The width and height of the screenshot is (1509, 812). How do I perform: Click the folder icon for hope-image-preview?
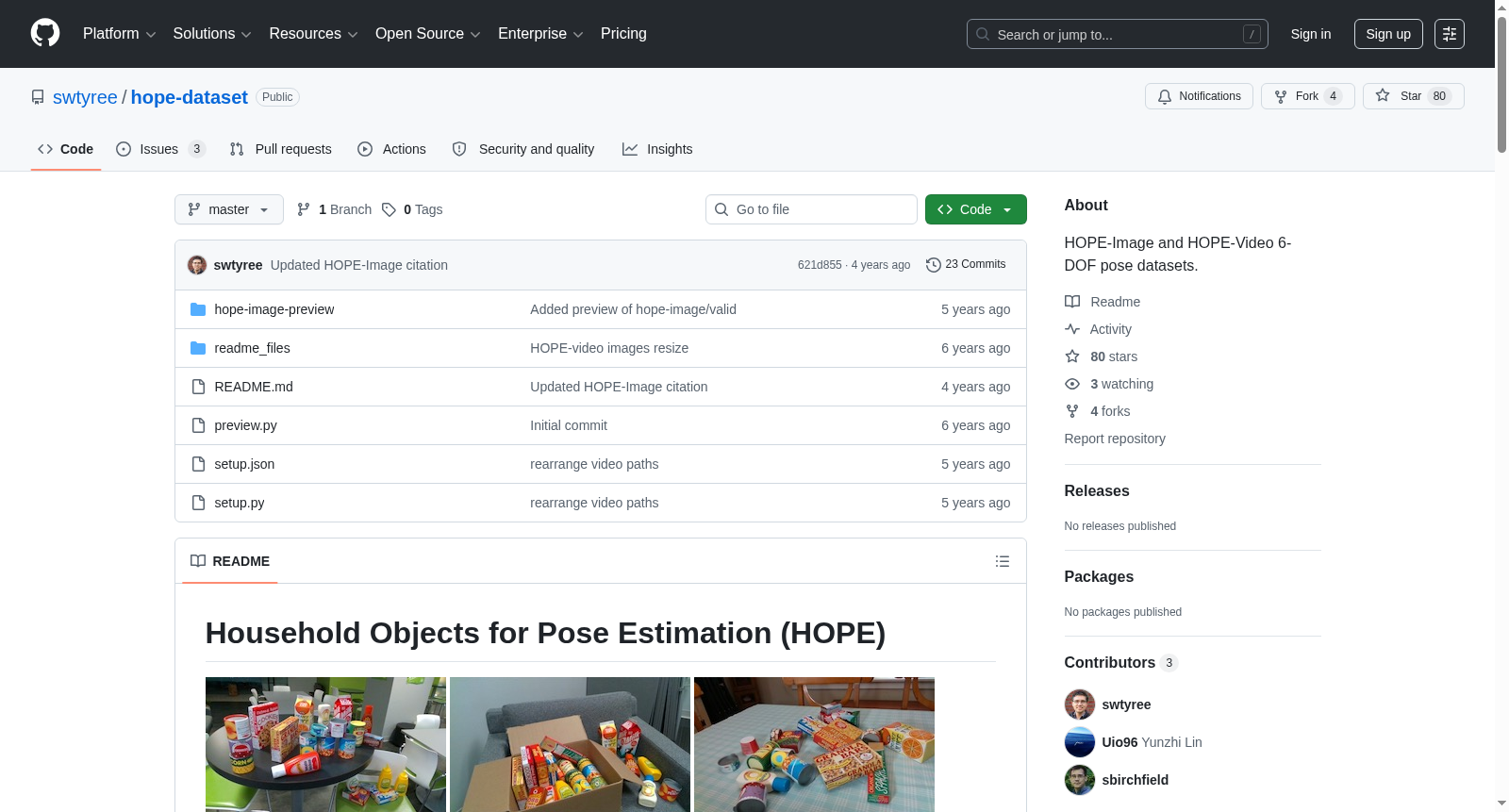pyautogui.click(x=198, y=309)
